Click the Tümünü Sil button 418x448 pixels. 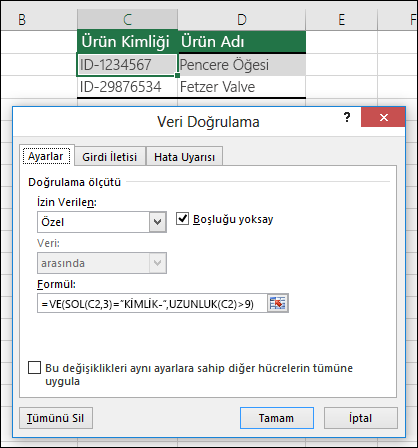tap(56, 418)
